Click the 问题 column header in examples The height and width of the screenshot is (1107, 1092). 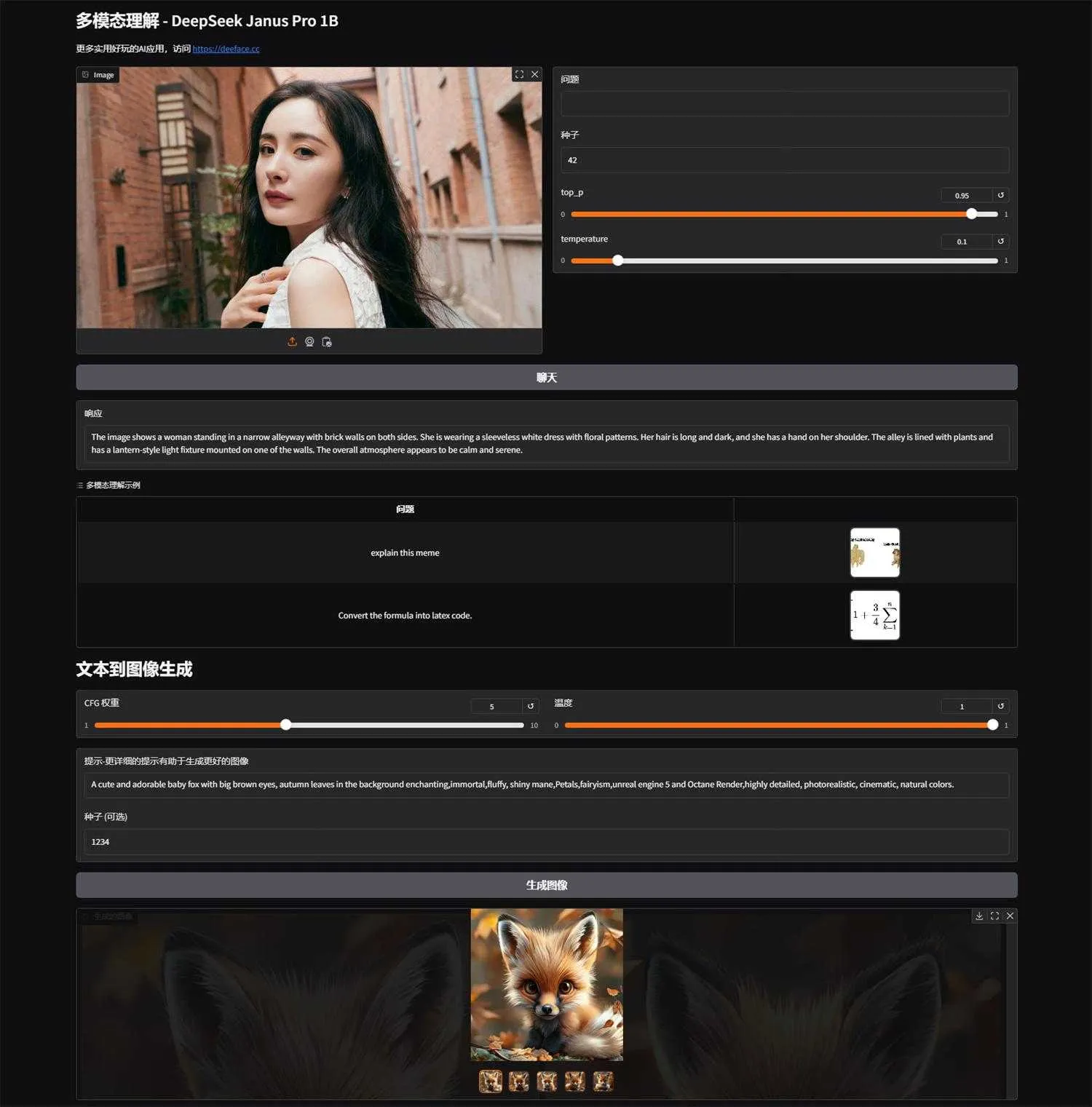pyautogui.click(x=405, y=509)
